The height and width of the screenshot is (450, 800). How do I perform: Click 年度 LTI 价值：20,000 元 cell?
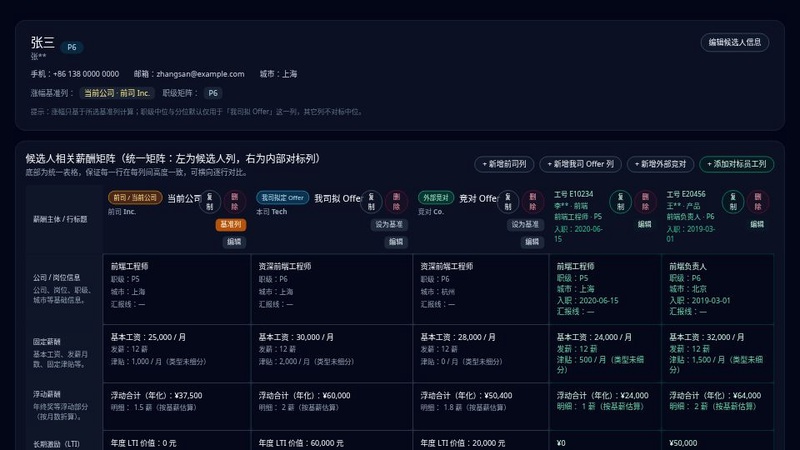481,441
